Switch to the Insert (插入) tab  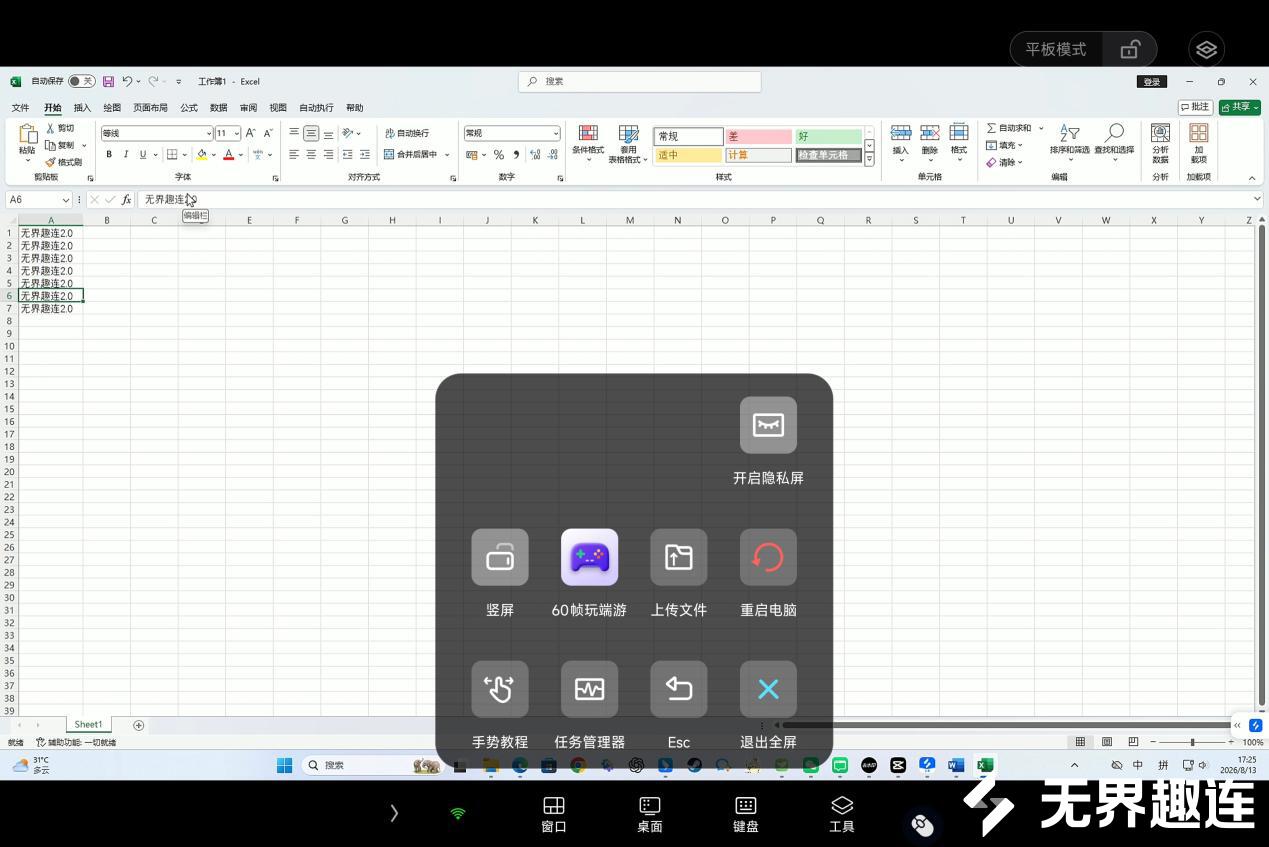coord(82,108)
